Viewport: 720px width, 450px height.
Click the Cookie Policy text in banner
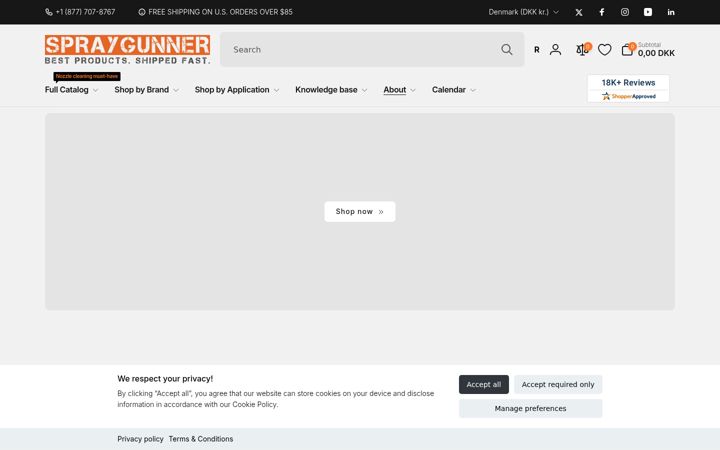[x=254, y=405]
